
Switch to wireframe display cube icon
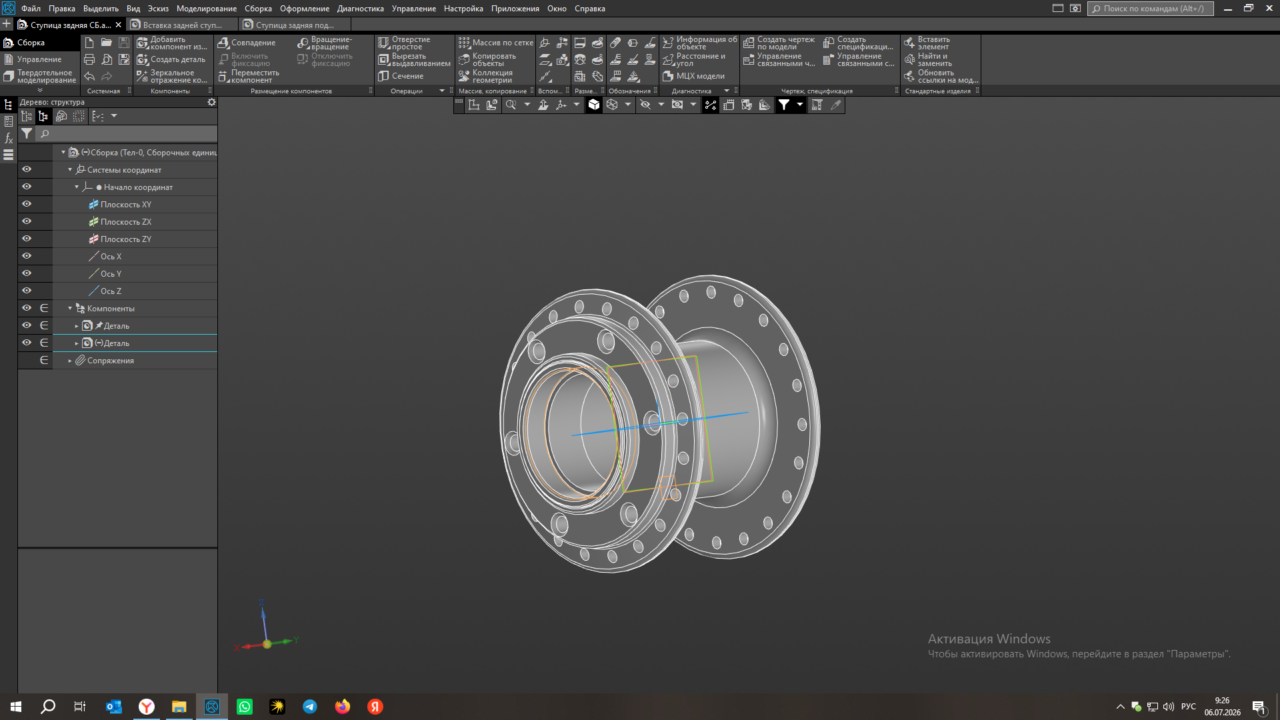pyautogui.click(x=610, y=104)
